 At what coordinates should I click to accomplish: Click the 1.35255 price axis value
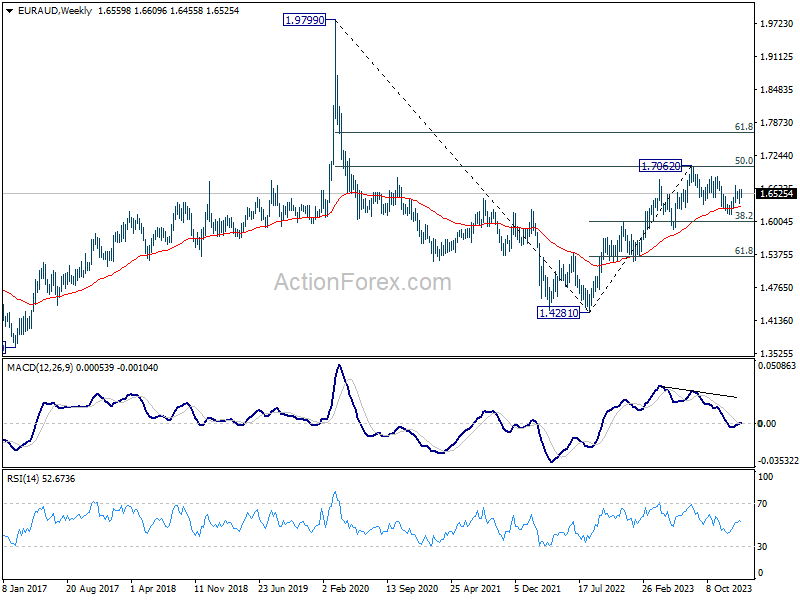point(777,354)
